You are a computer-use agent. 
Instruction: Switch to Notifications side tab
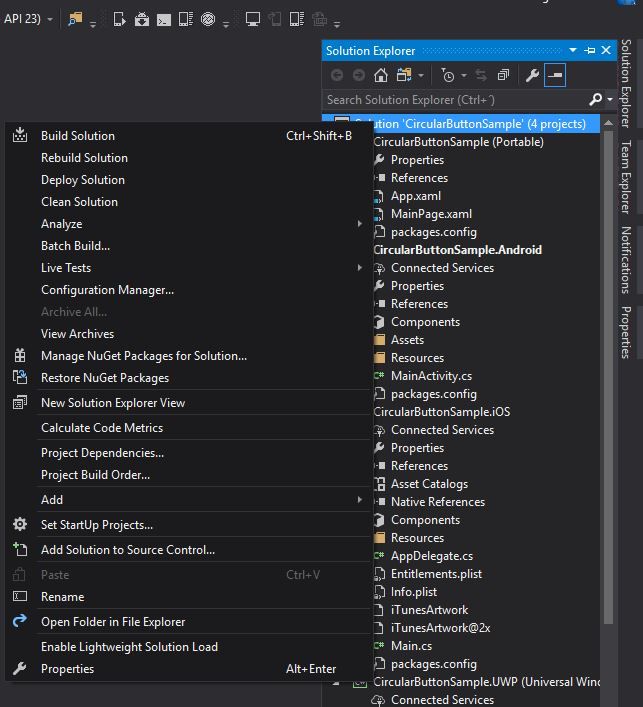tap(626, 260)
